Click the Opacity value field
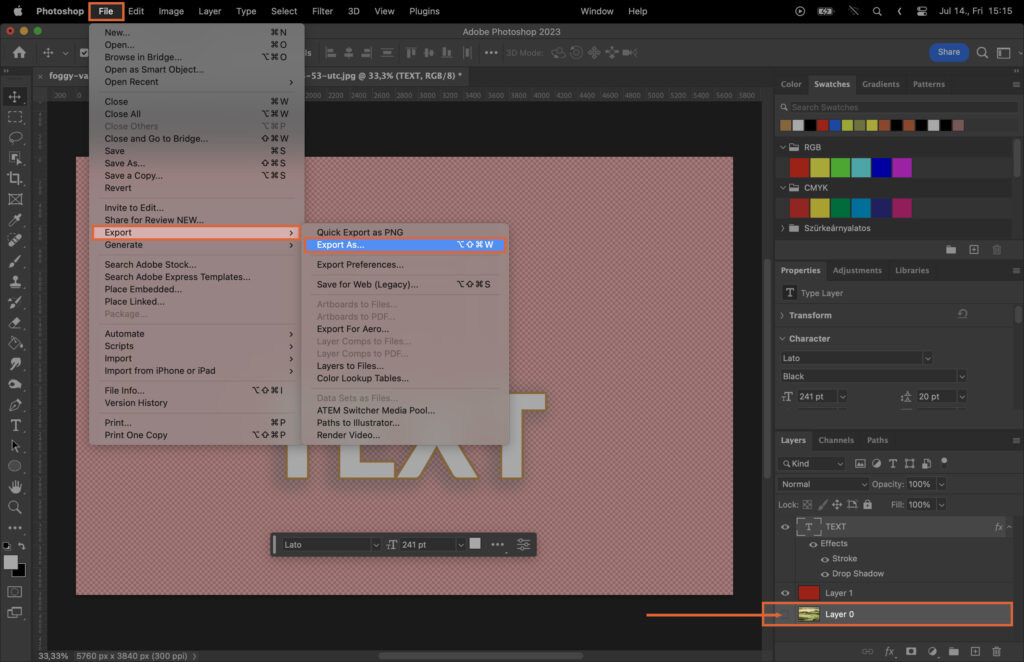 920,484
